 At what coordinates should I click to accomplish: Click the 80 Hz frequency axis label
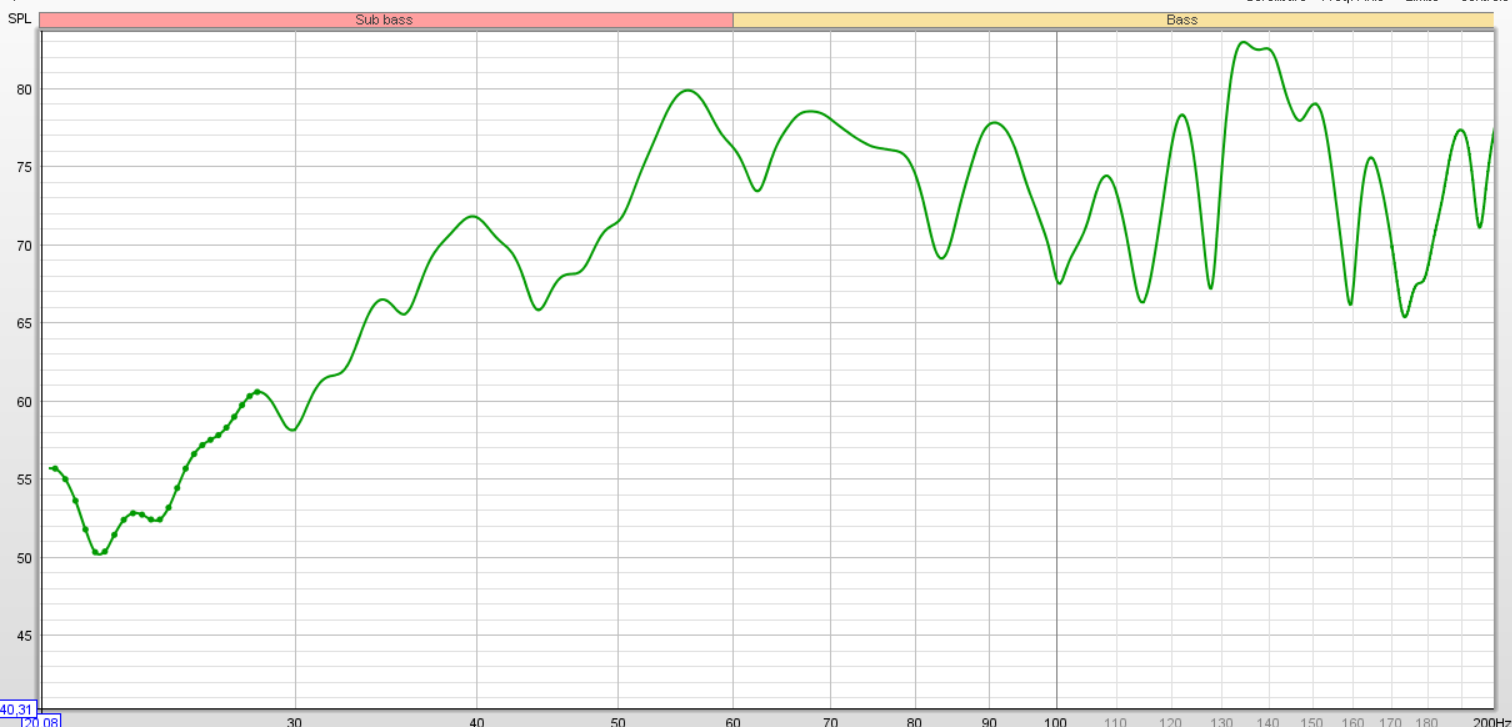915,721
